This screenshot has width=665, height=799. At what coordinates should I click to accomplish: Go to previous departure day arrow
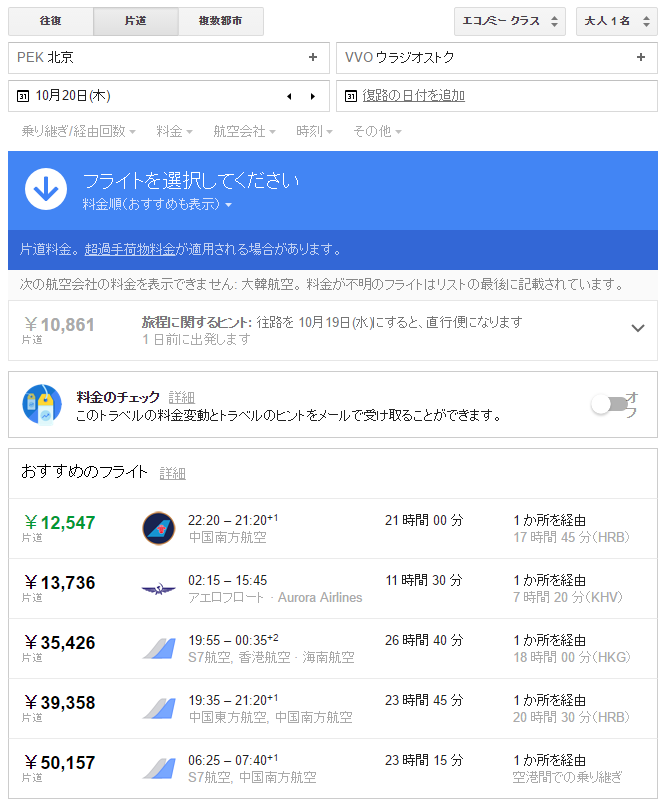(x=289, y=96)
